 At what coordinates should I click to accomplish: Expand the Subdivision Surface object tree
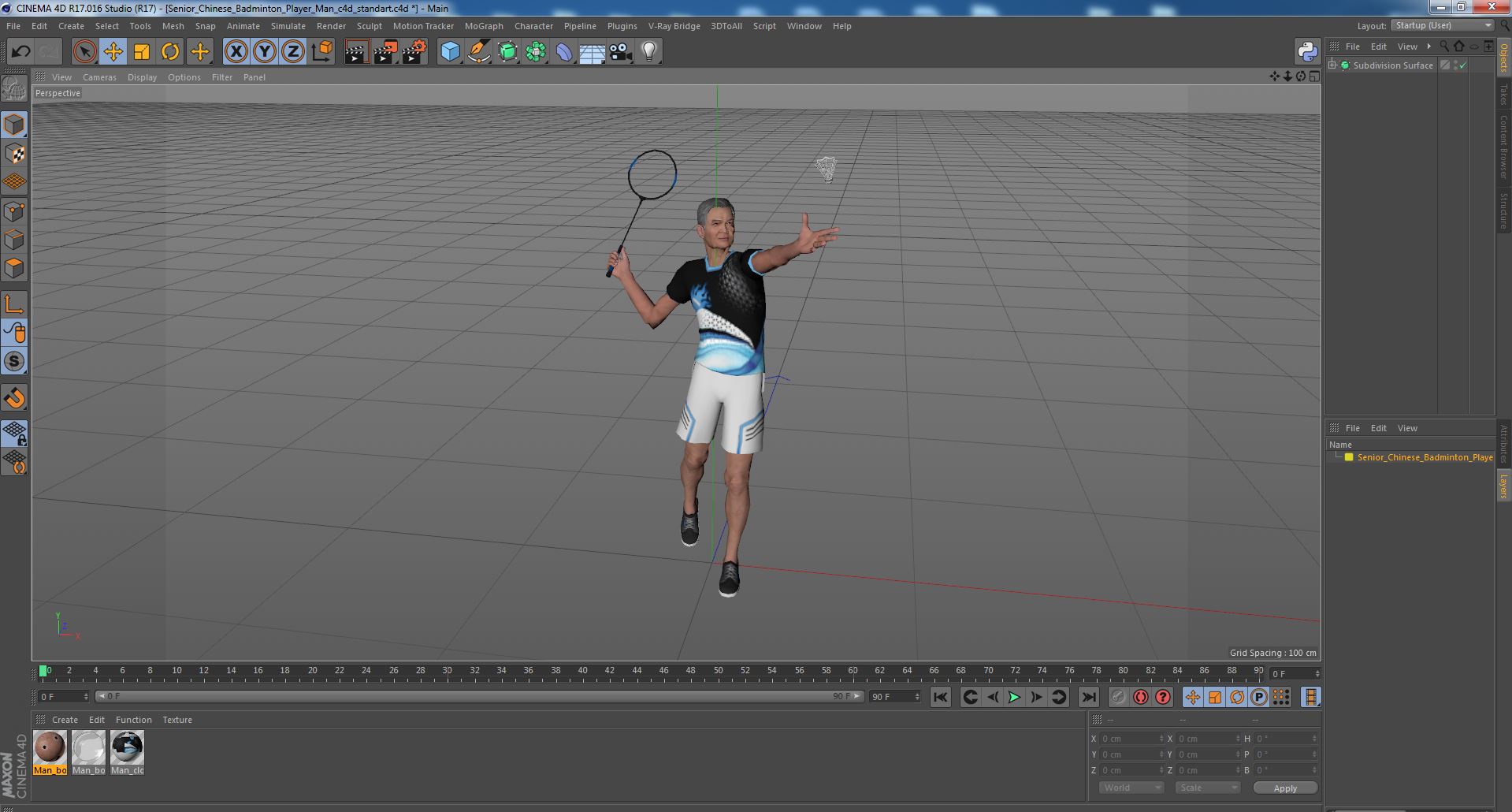point(1332,65)
